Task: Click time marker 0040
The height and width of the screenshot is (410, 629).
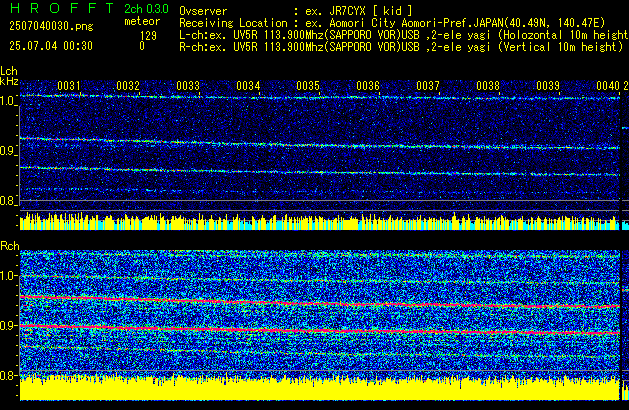Action: coord(608,86)
